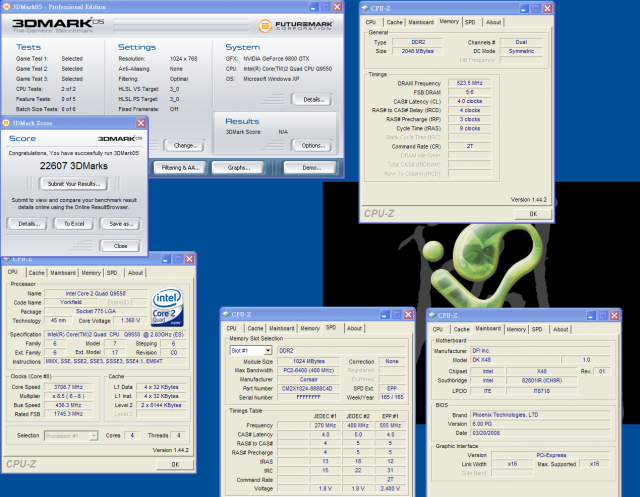Image resolution: width=640 pixels, height=497 pixels.
Task: Open About tab in CPU-Z Memory window
Action: point(493,22)
